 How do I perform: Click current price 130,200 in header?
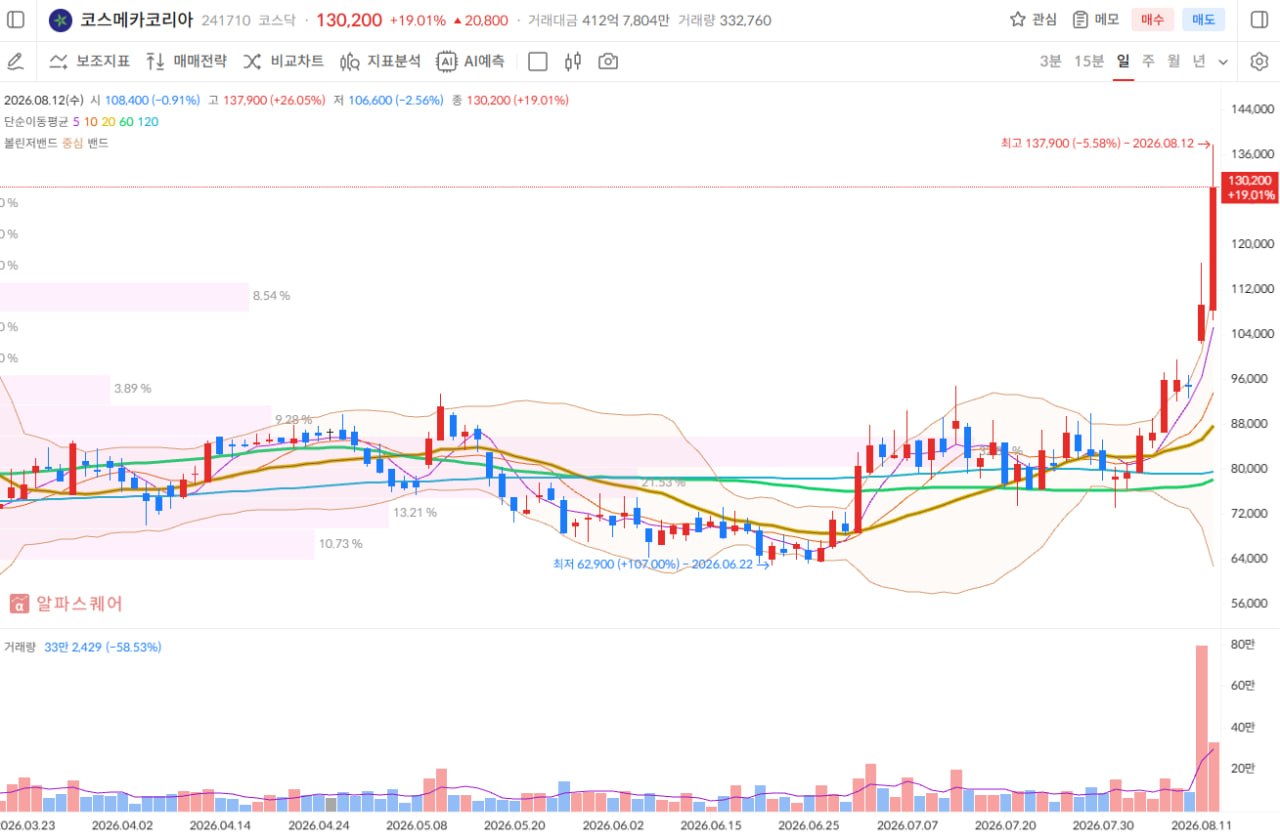[349, 20]
